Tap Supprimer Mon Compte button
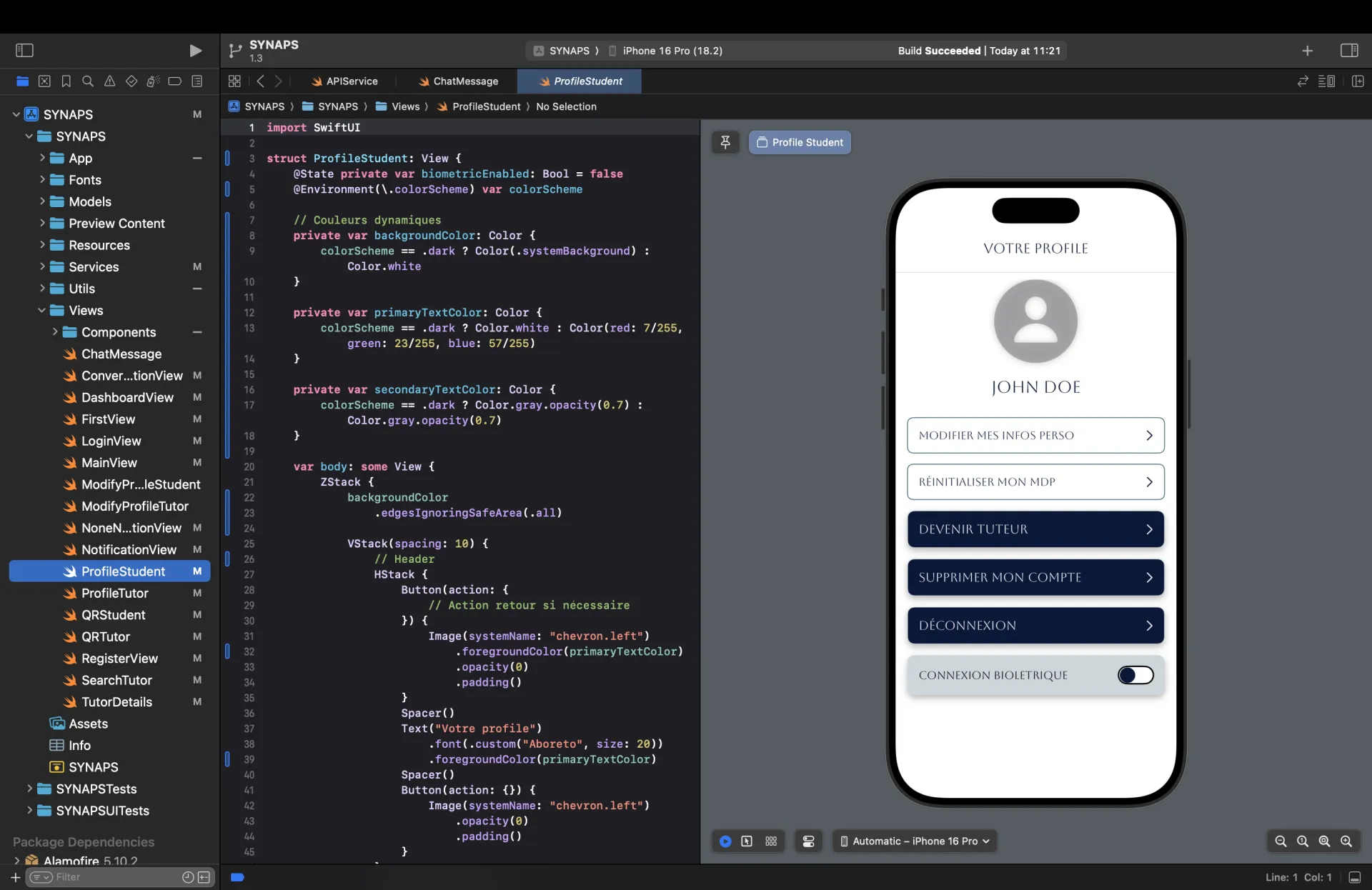1372x890 pixels. pyautogui.click(x=1035, y=577)
